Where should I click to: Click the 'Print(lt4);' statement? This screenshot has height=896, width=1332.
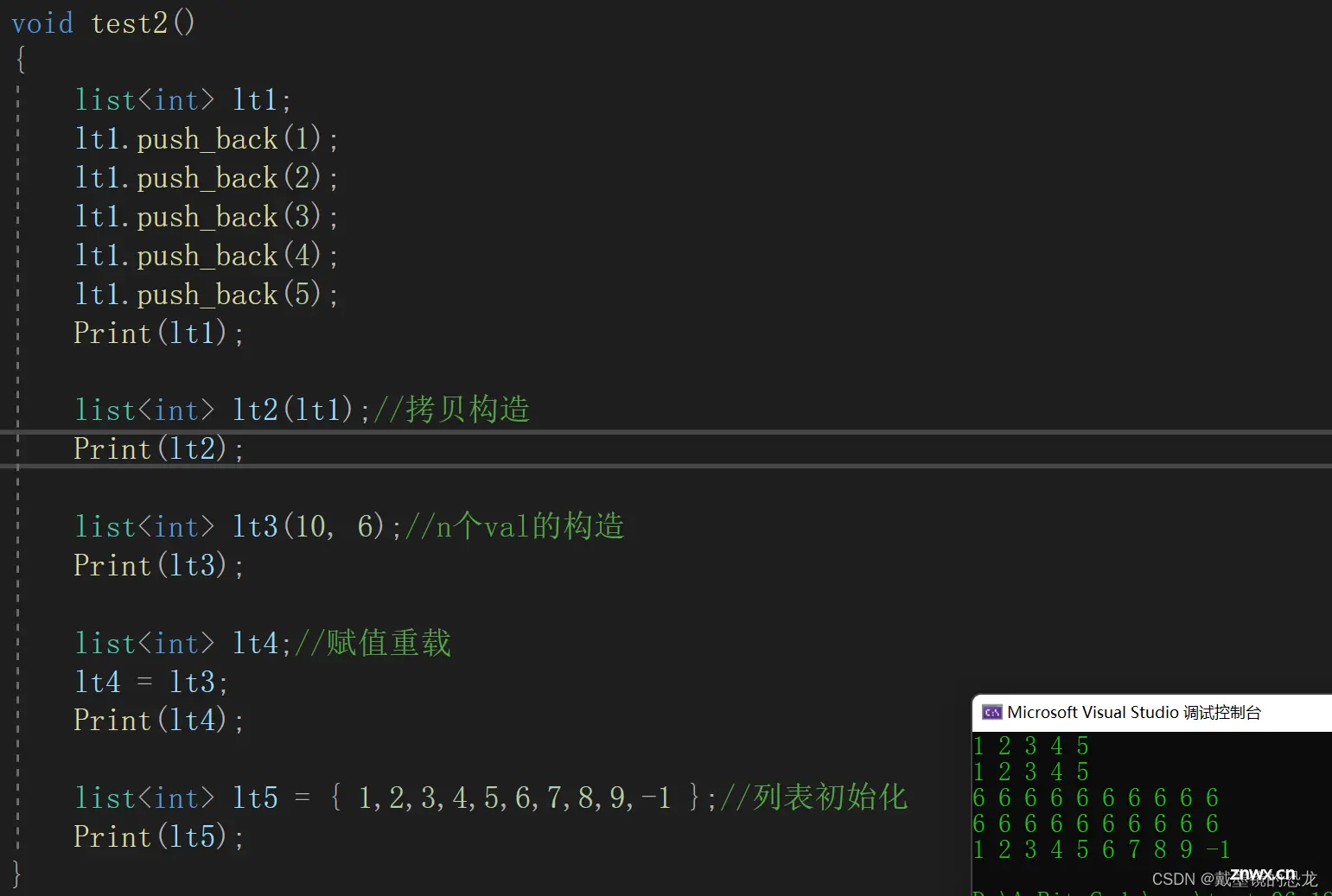159,721
